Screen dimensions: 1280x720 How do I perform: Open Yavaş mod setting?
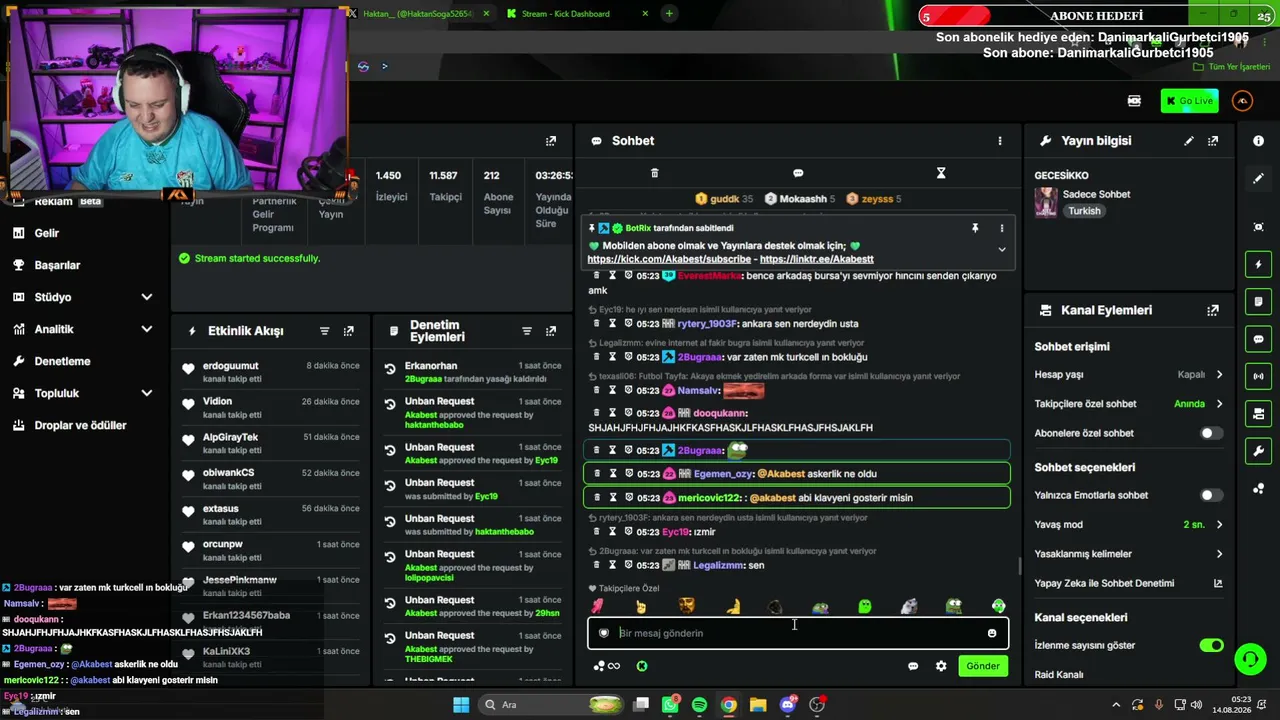click(x=1129, y=524)
